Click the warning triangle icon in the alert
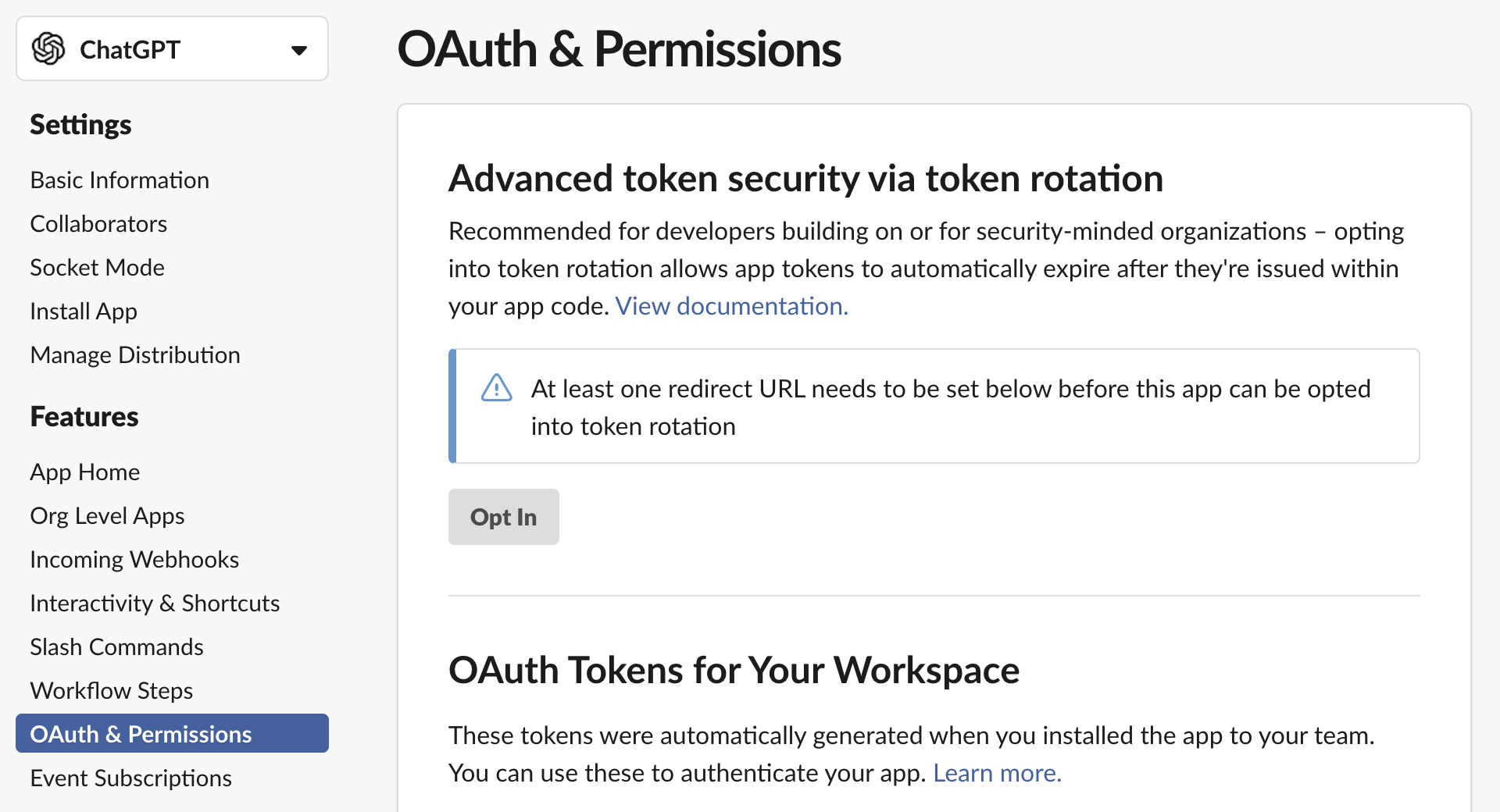Viewport: 1500px width, 812px height. [x=497, y=388]
